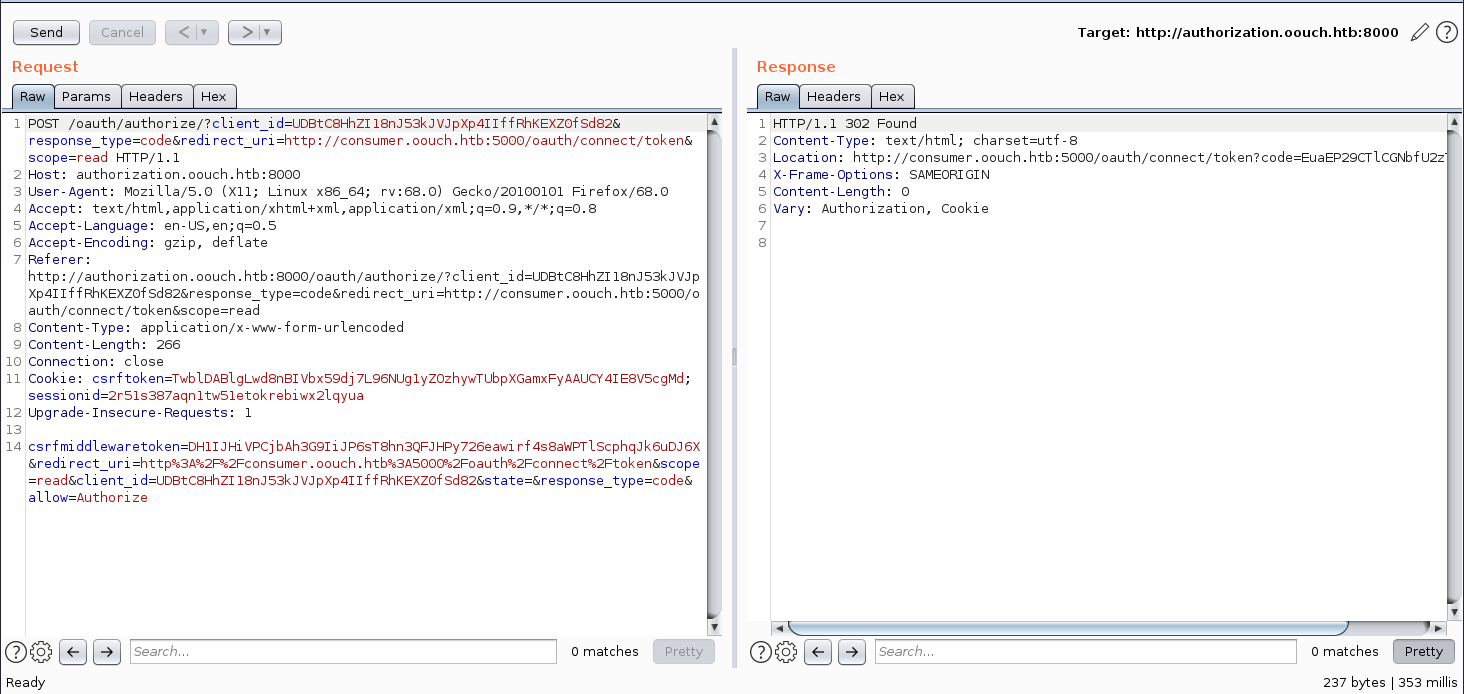Click Response horizontal scrollbar left arrow
1464x694 pixels.
tap(779, 628)
